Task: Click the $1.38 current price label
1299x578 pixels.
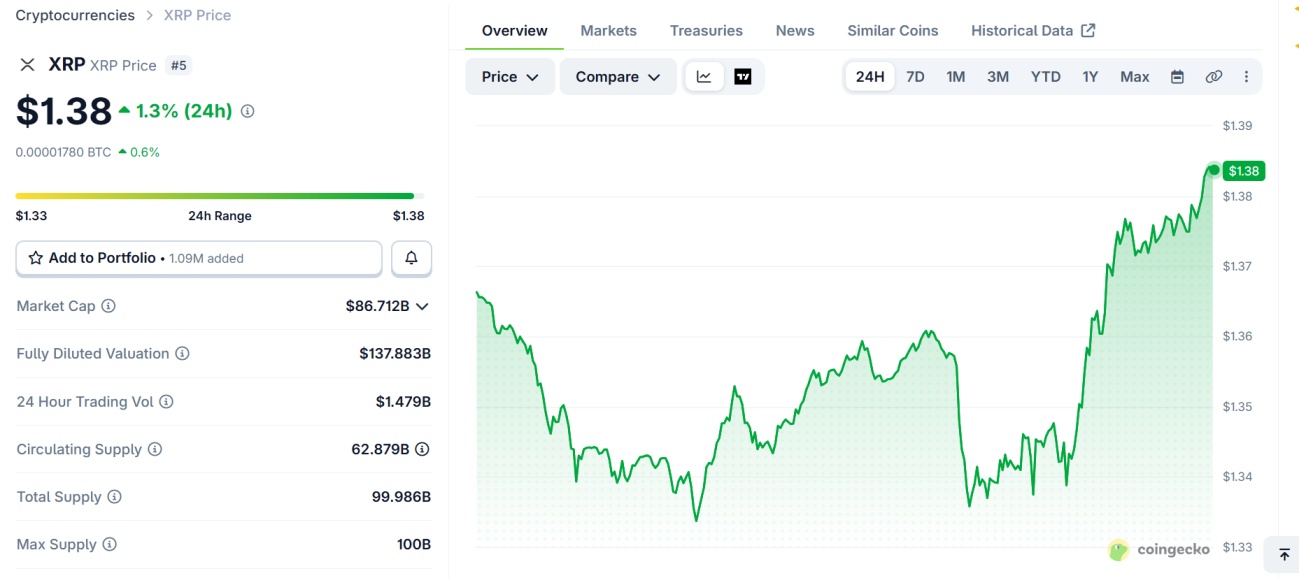Action: click(x=1244, y=171)
